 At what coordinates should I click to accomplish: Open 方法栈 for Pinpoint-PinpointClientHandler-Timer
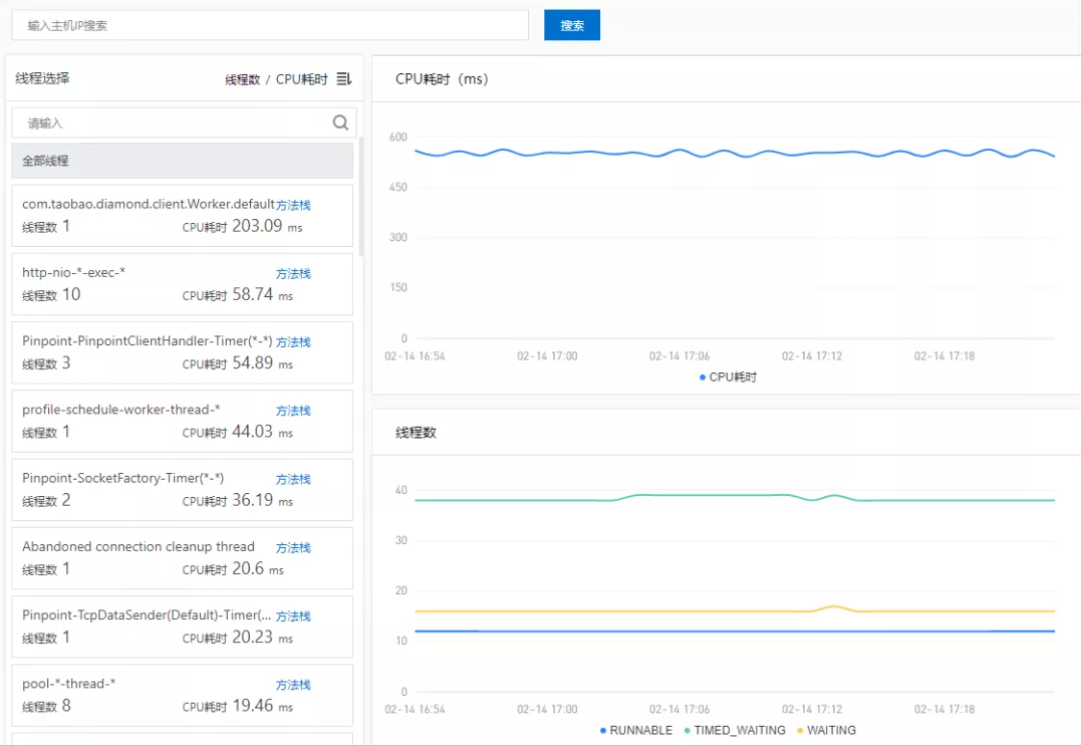pyautogui.click(x=293, y=342)
